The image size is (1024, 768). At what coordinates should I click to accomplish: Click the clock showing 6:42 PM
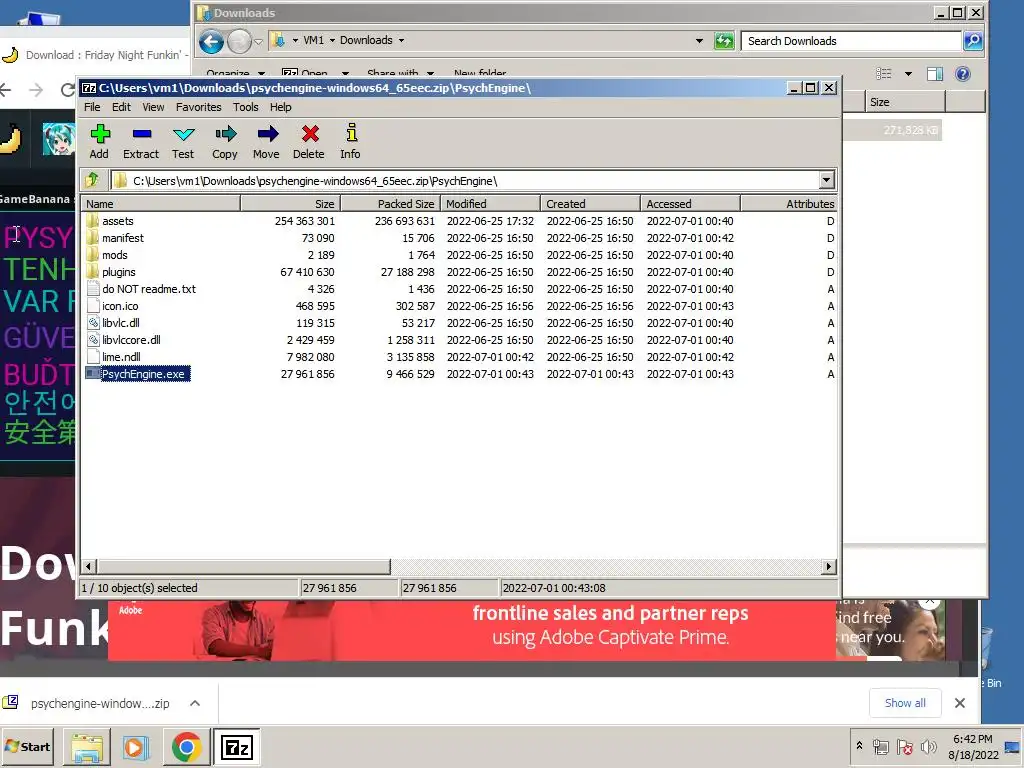(972, 739)
